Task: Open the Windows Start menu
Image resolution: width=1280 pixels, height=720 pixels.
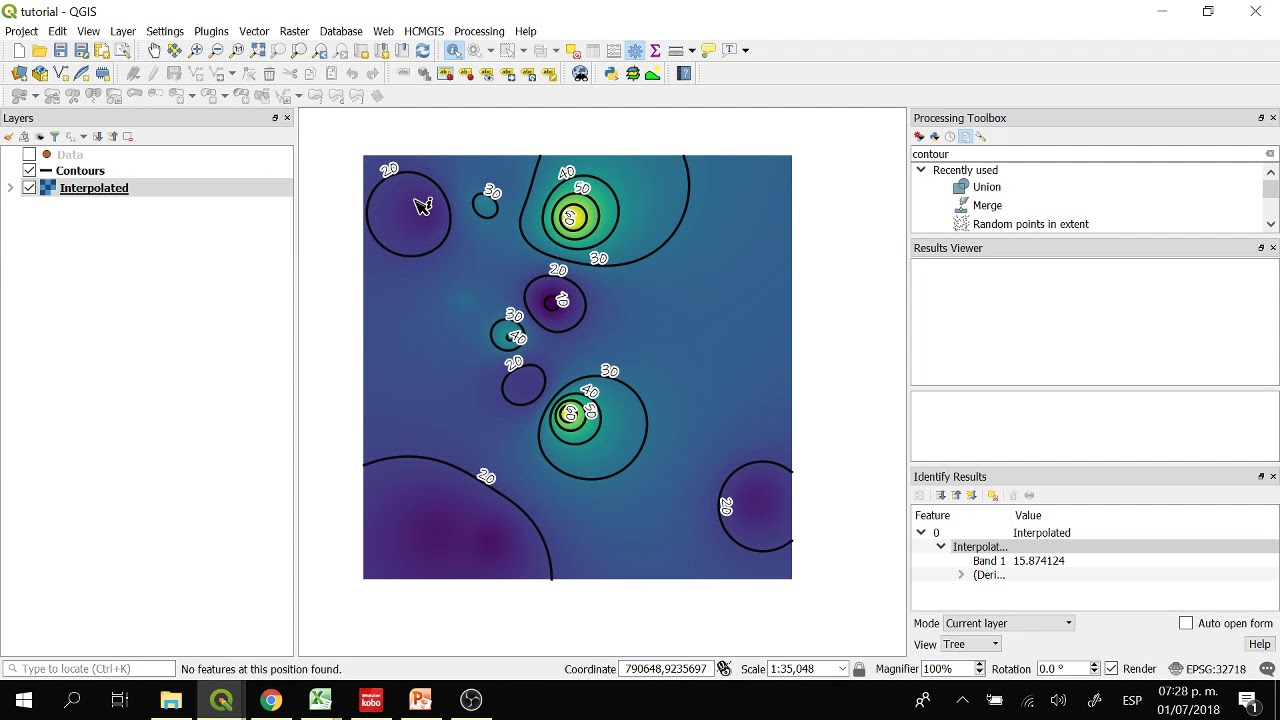Action: [24, 700]
